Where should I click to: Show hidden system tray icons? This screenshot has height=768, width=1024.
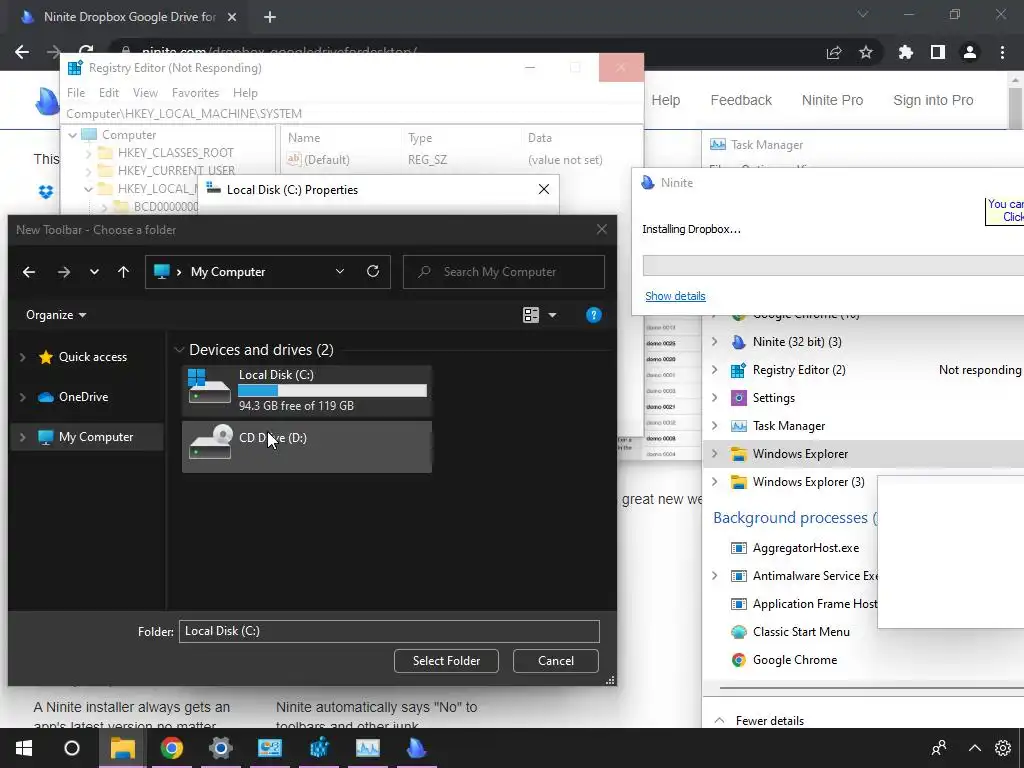click(x=974, y=748)
